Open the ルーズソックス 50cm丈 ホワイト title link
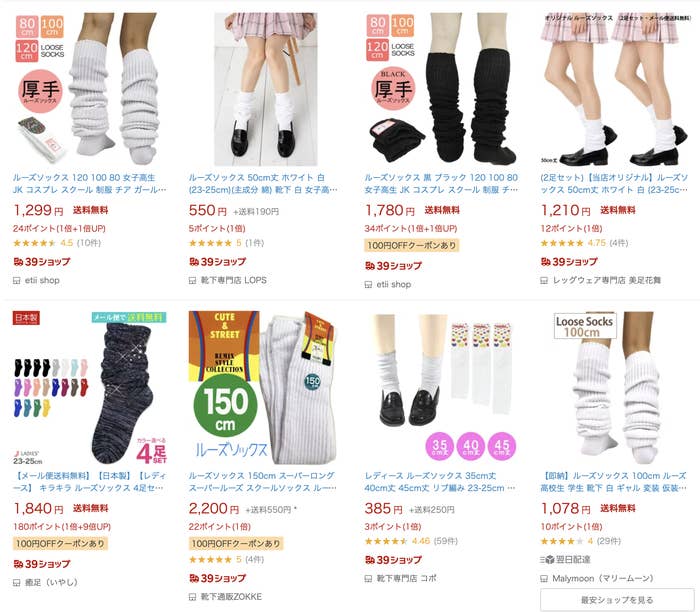The height and width of the screenshot is (612, 700). pos(262,183)
